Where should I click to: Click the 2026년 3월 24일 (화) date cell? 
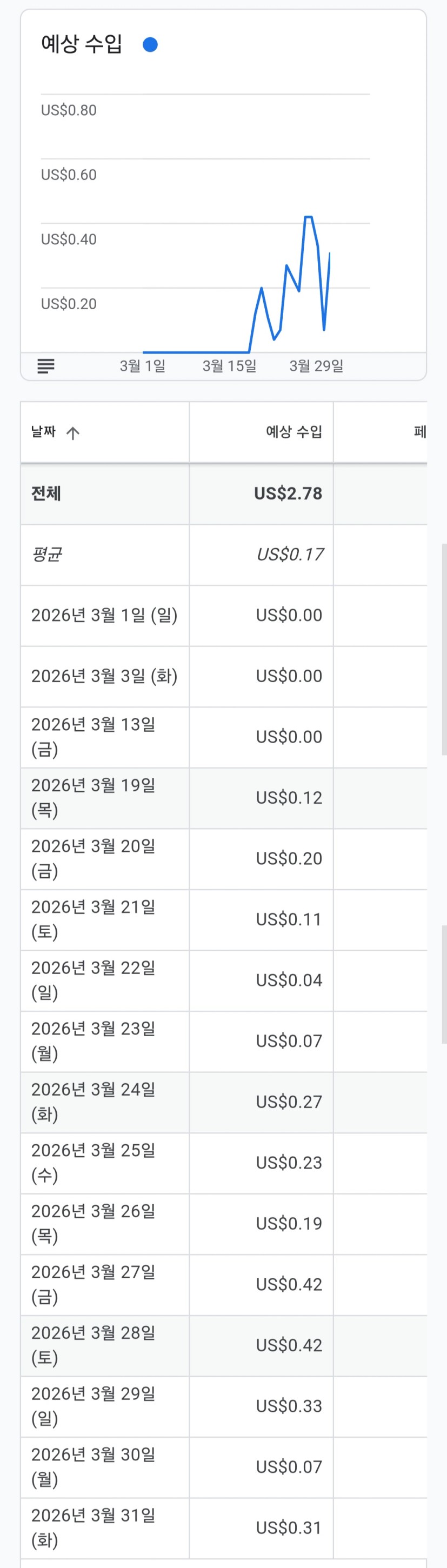(x=93, y=1102)
